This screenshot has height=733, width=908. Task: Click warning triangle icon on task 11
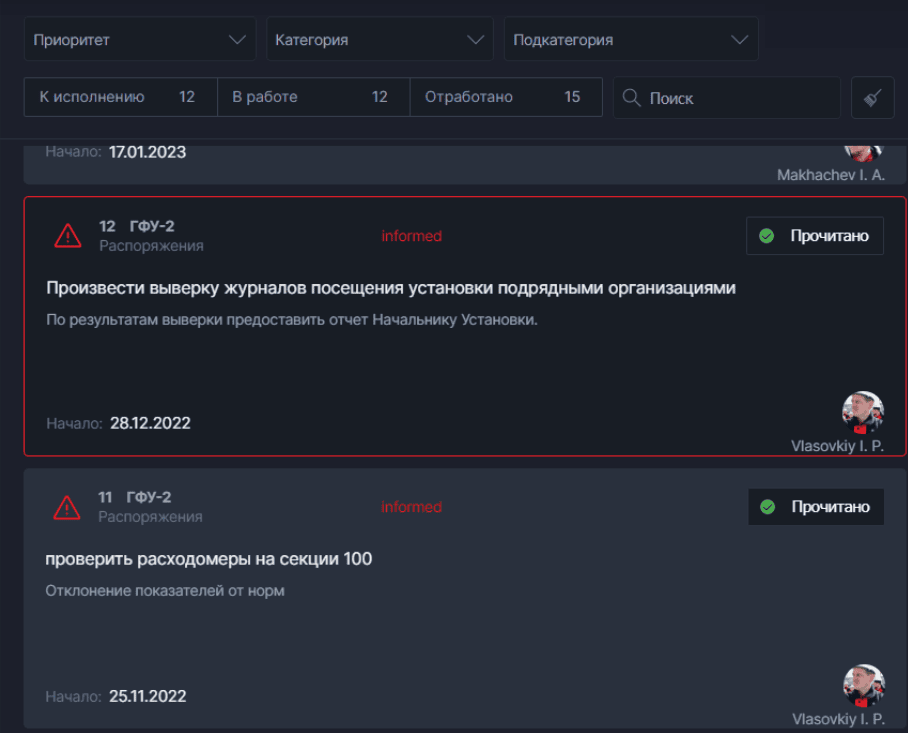point(67,507)
